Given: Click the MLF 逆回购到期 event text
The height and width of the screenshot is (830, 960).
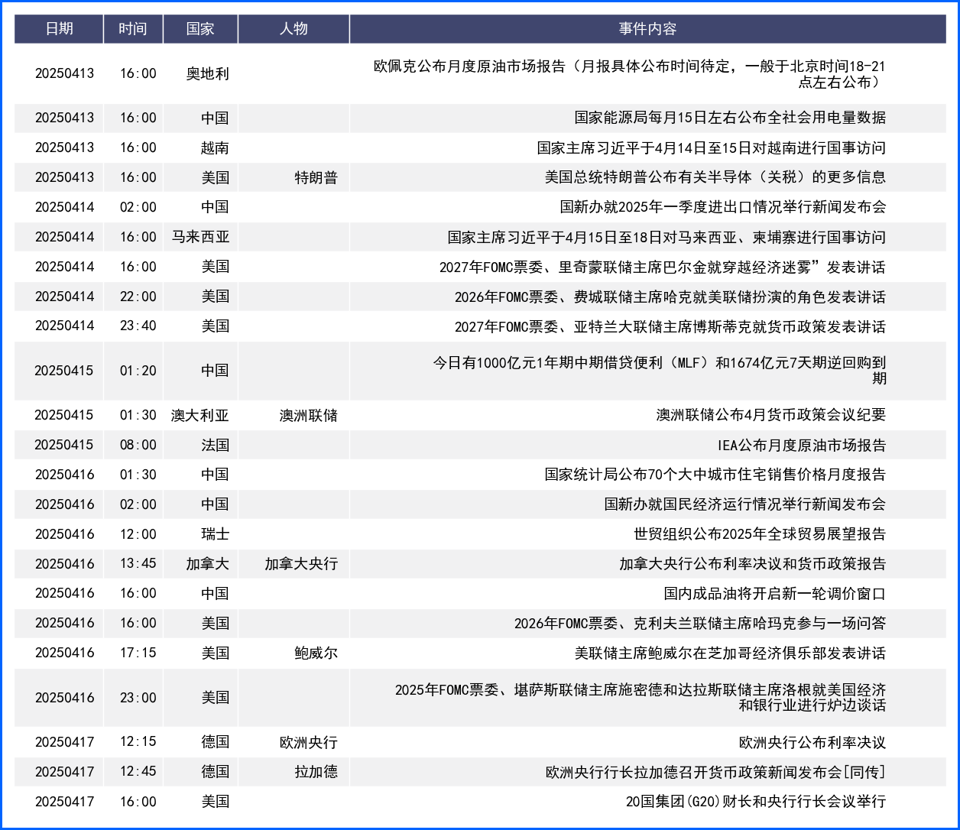Looking at the screenshot, I should (659, 370).
